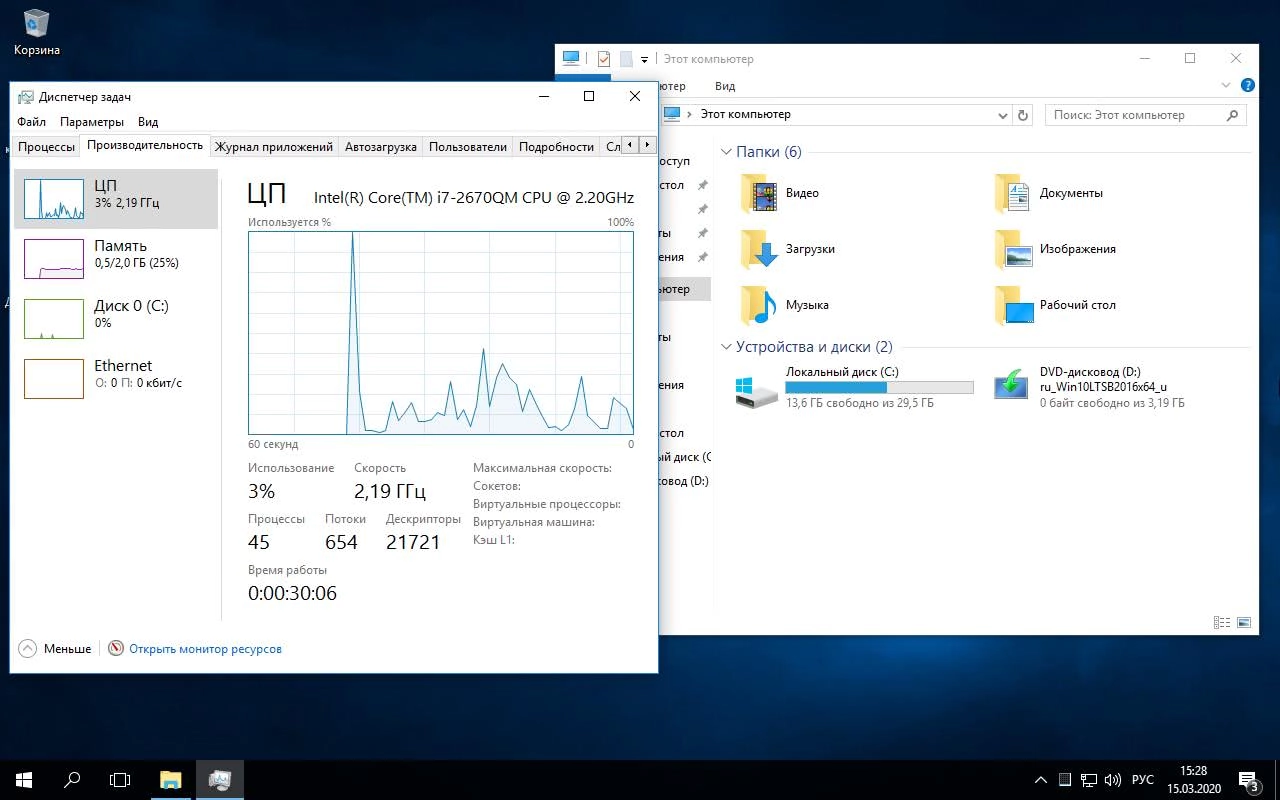The height and width of the screenshot is (800, 1280).
Task: Open volume control in system tray
Action: 1112,779
